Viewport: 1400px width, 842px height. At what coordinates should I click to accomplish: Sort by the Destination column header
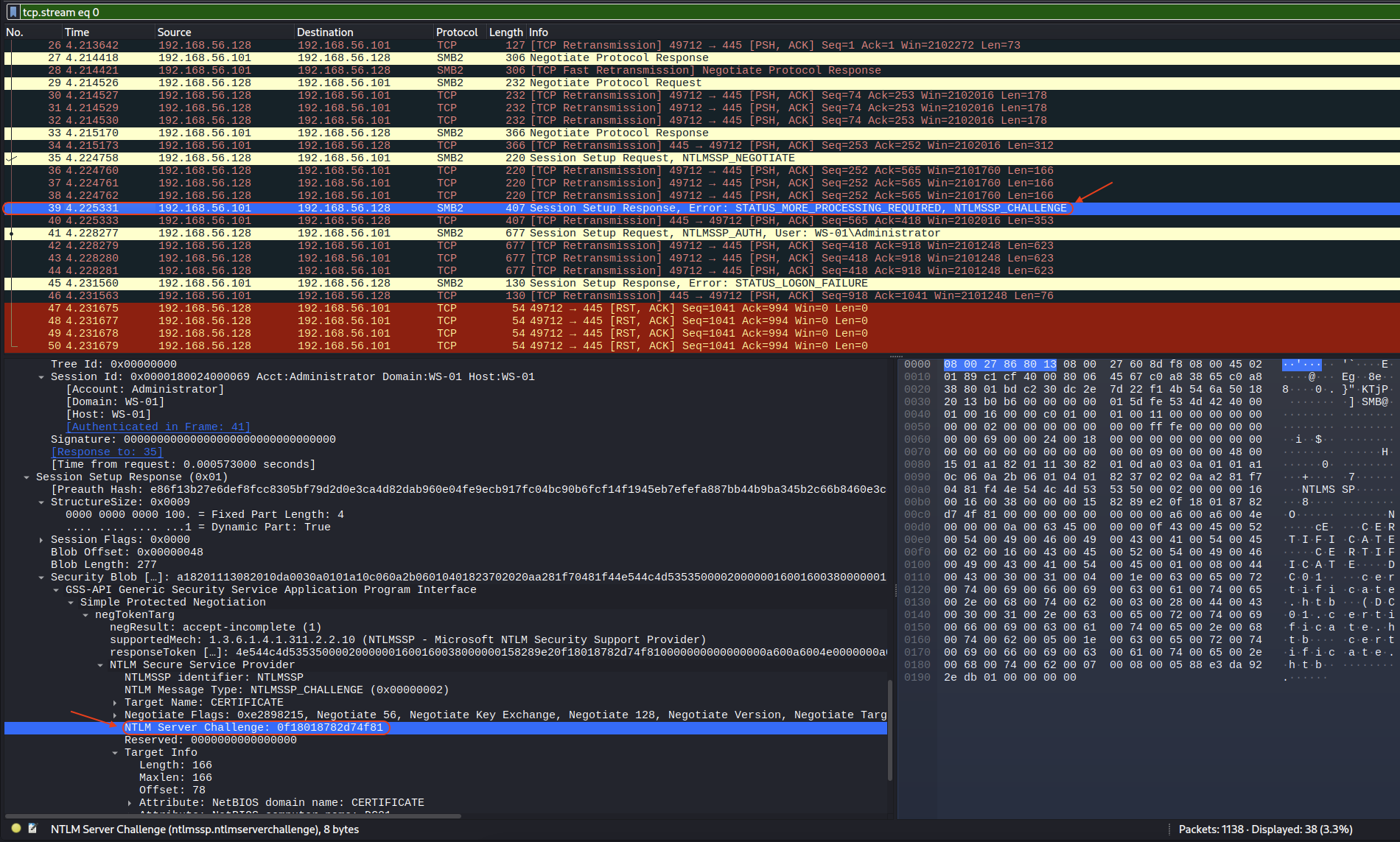click(x=325, y=32)
